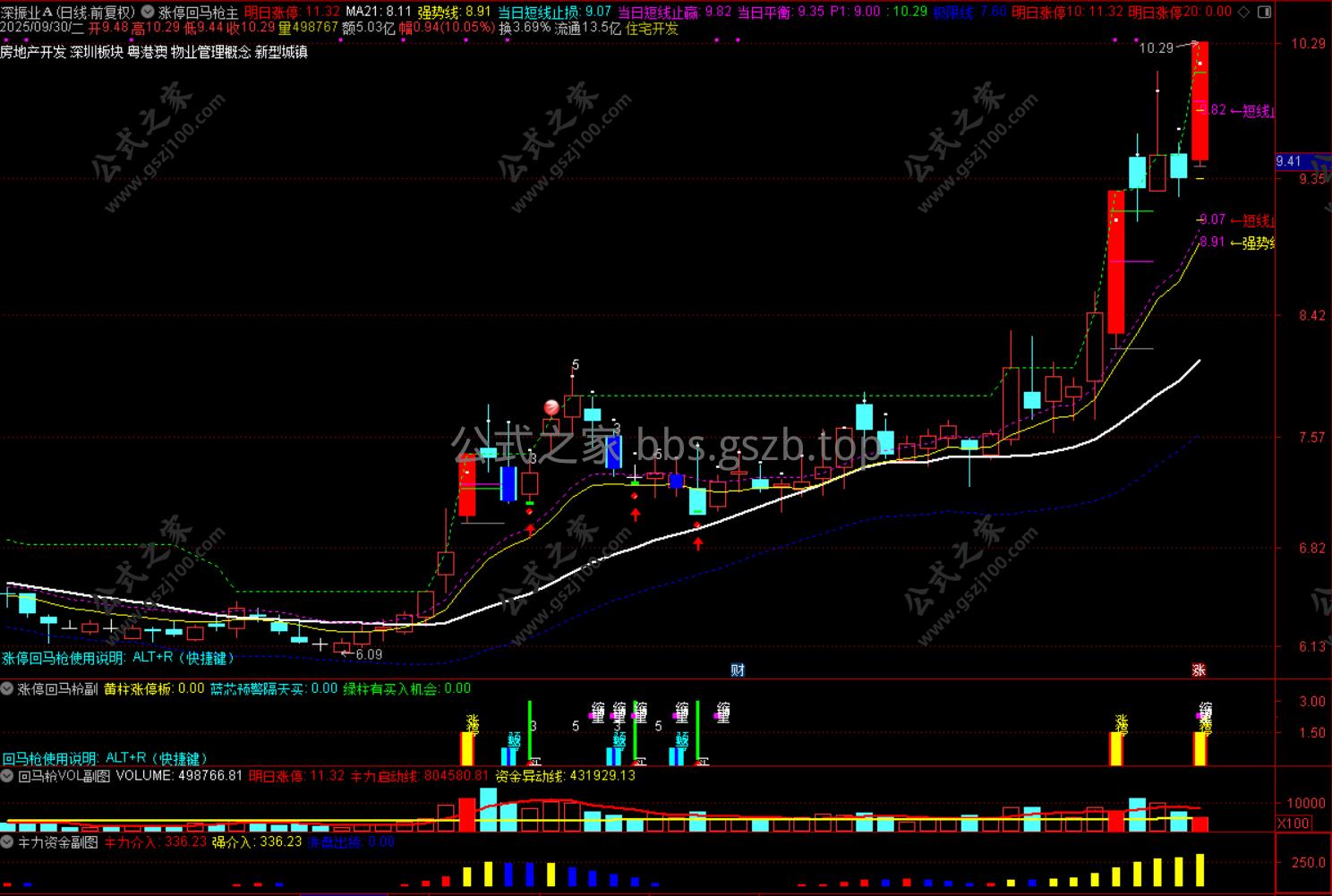
Task: Click the 涨停回马枪使用说明 ALT+R hint text
Action: click(118, 658)
